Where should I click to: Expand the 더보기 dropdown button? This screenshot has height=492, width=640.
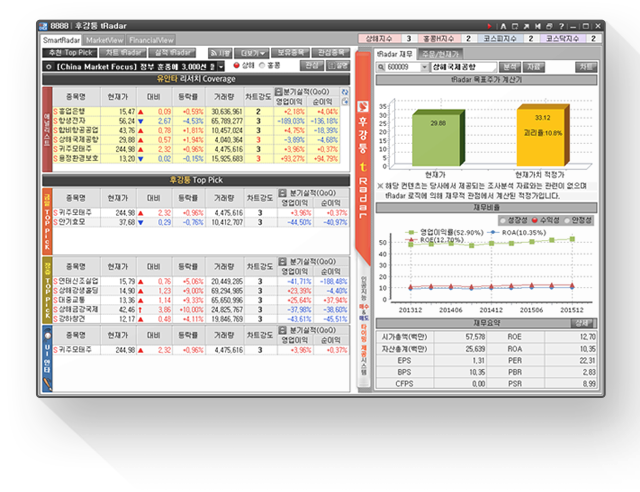pyautogui.click(x=252, y=53)
